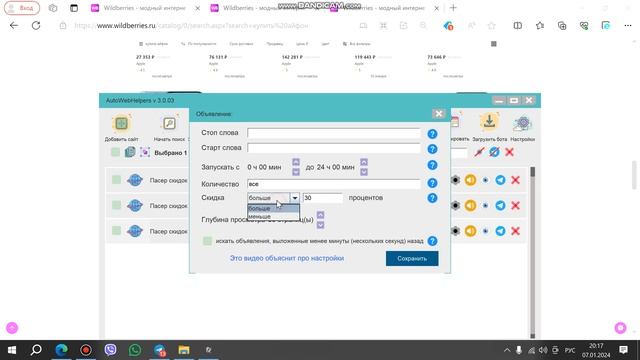
Task: Switch to the first Wildberries browser tab
Action: (145, 8)
